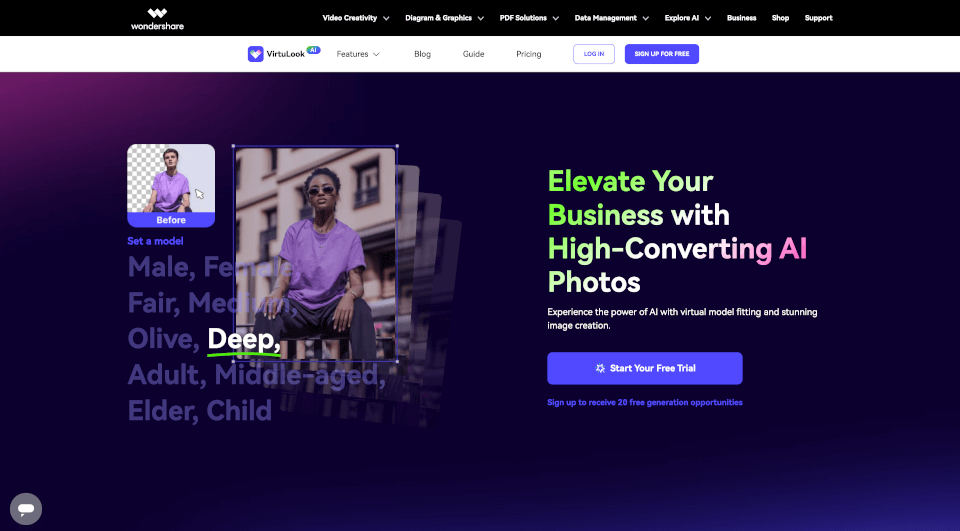Open the Guide tab
The height and width of the screenshot is (531, 960).
coord(473,54)
